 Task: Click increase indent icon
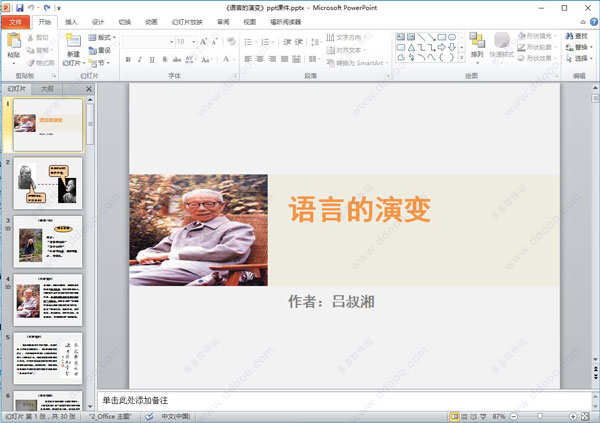[299, 42]
